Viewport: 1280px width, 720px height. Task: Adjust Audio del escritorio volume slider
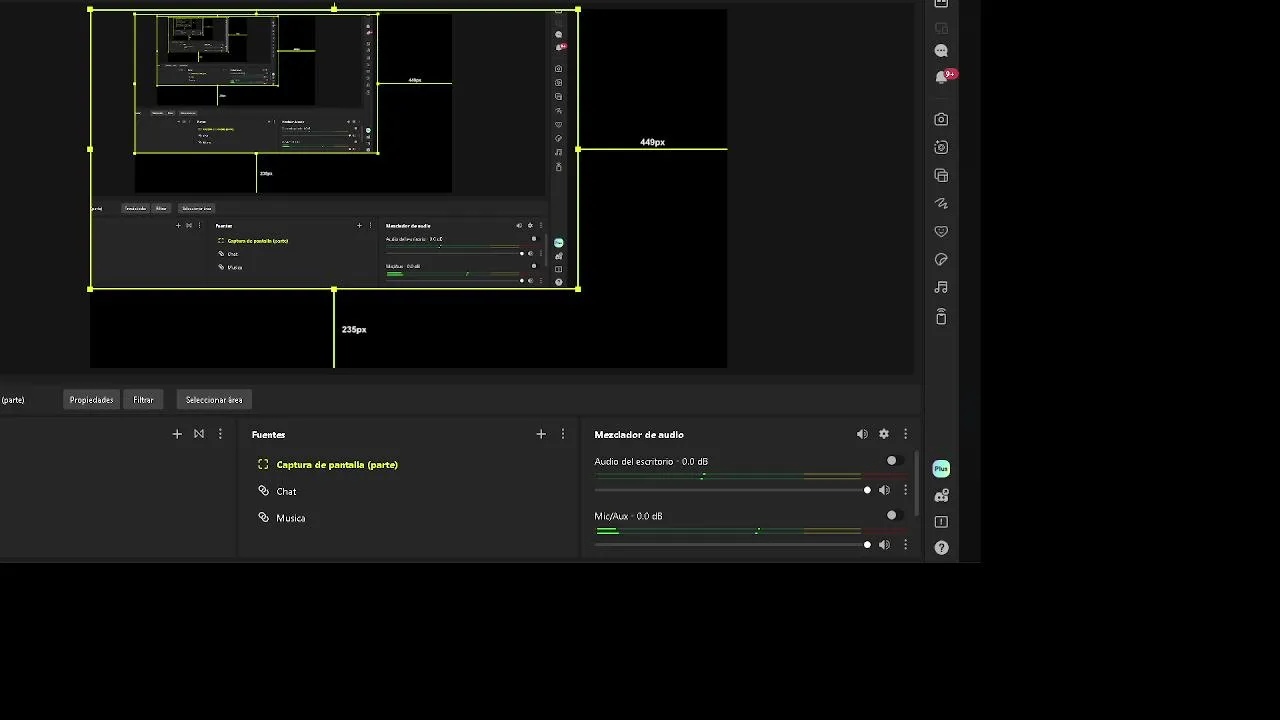[x=732, y=490]
